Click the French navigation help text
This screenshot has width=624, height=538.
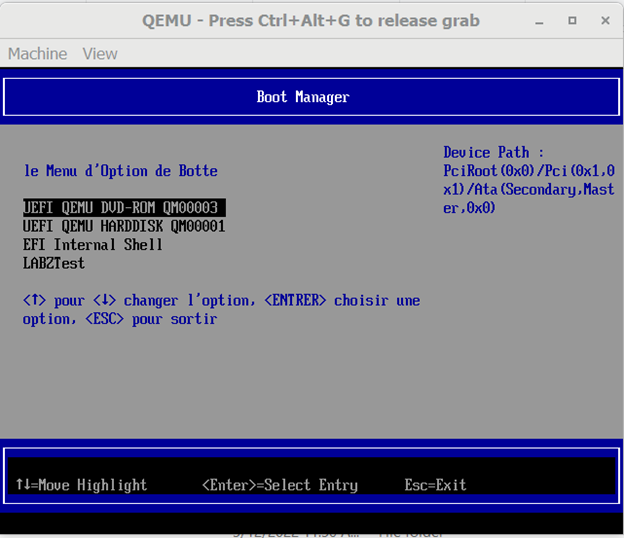click(221, 310)
